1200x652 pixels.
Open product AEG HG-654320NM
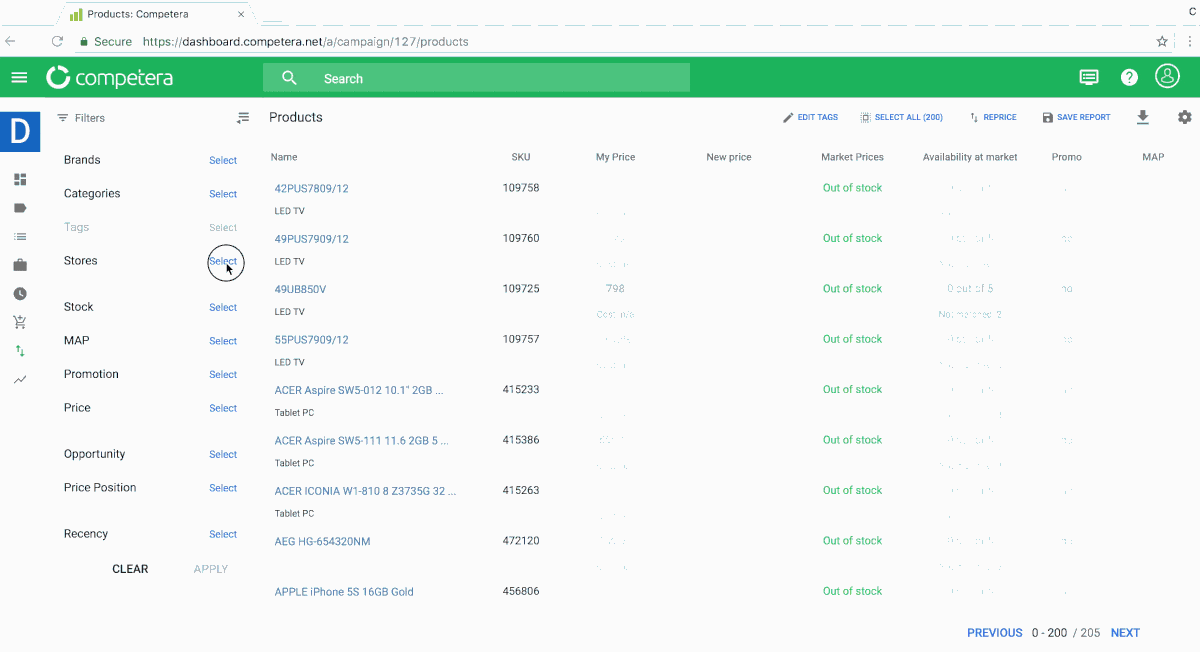click(322, 542)
